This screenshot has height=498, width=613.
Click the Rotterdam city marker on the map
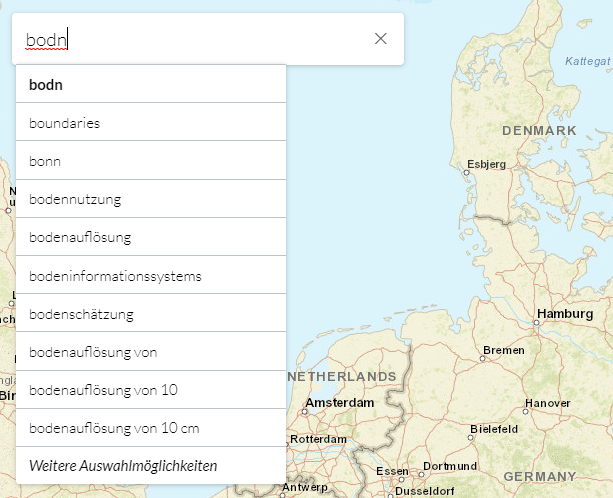[x=288, y=440]
